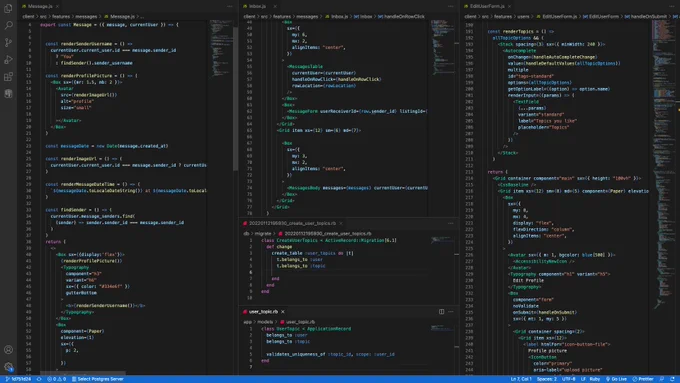Click UTF-8 encoding in status bar
This screenshot has width=680, height=383.
tap(569, 379)
